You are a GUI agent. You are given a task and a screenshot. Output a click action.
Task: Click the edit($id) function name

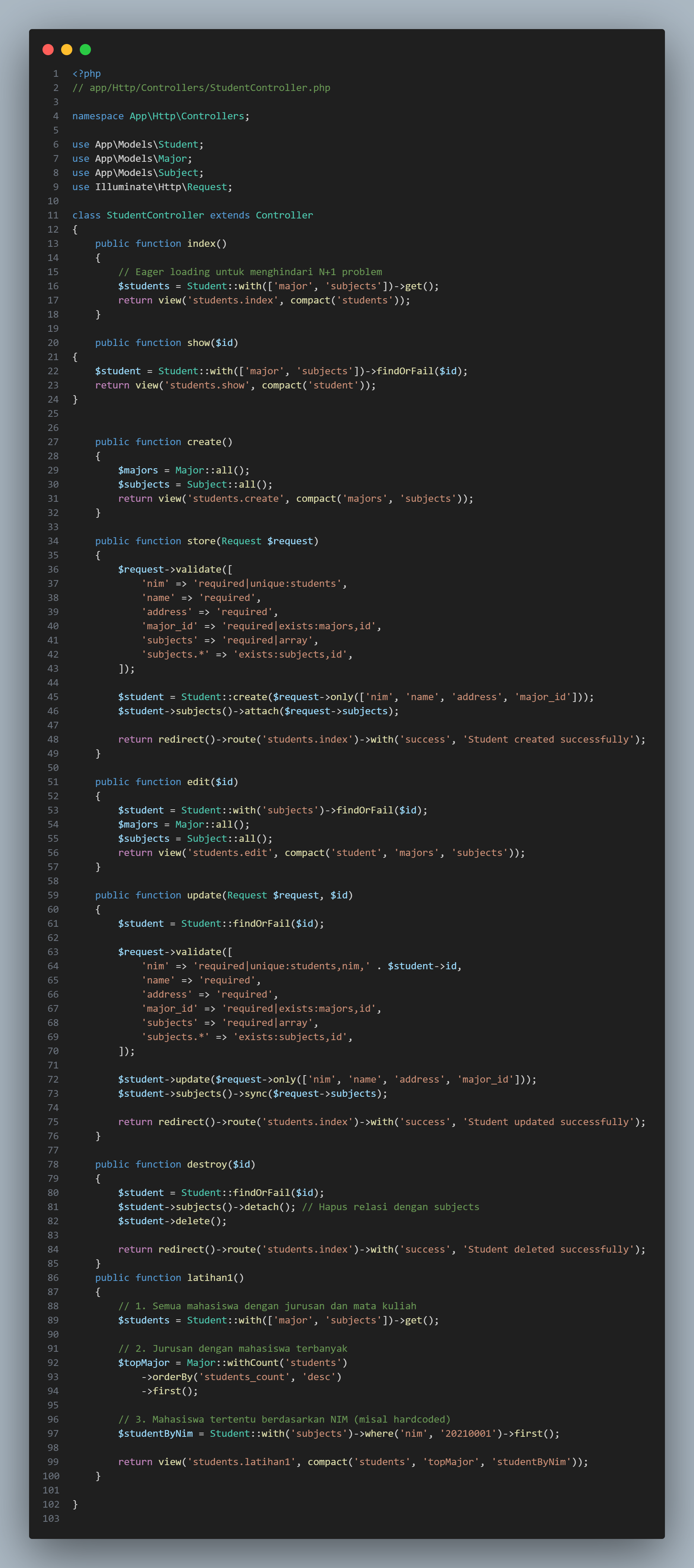pos(198,782)
